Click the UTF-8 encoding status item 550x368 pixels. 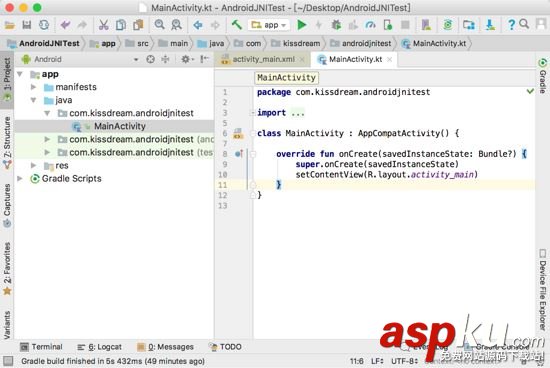[x=404, y=361]
